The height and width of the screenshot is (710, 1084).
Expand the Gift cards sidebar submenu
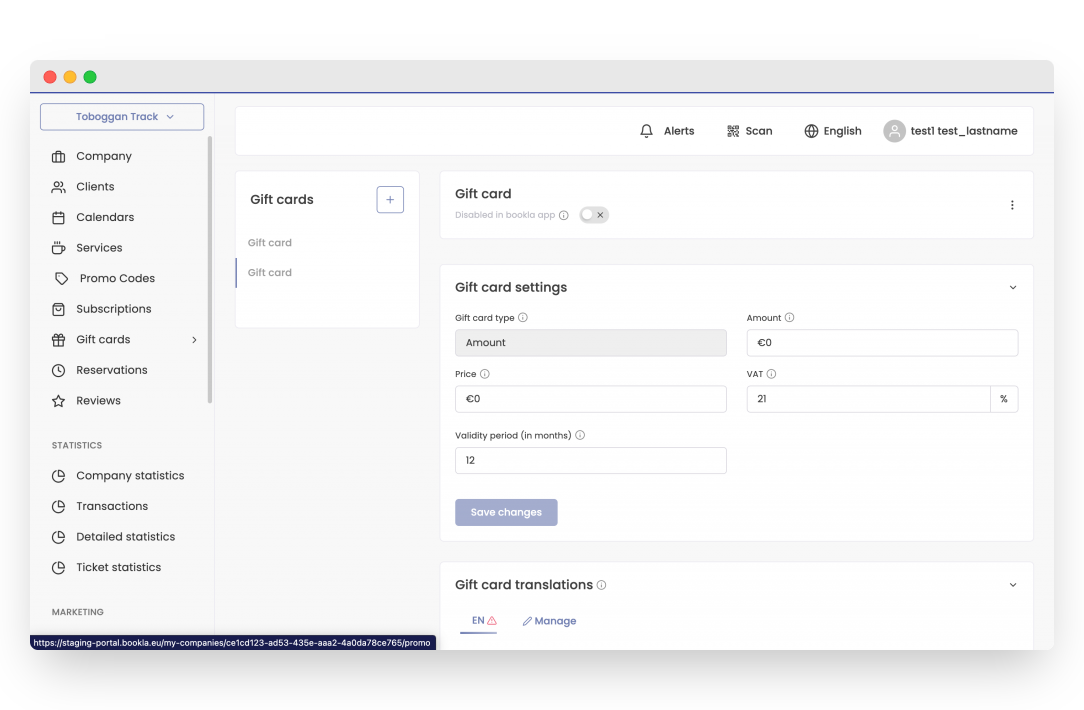point(193,339)
